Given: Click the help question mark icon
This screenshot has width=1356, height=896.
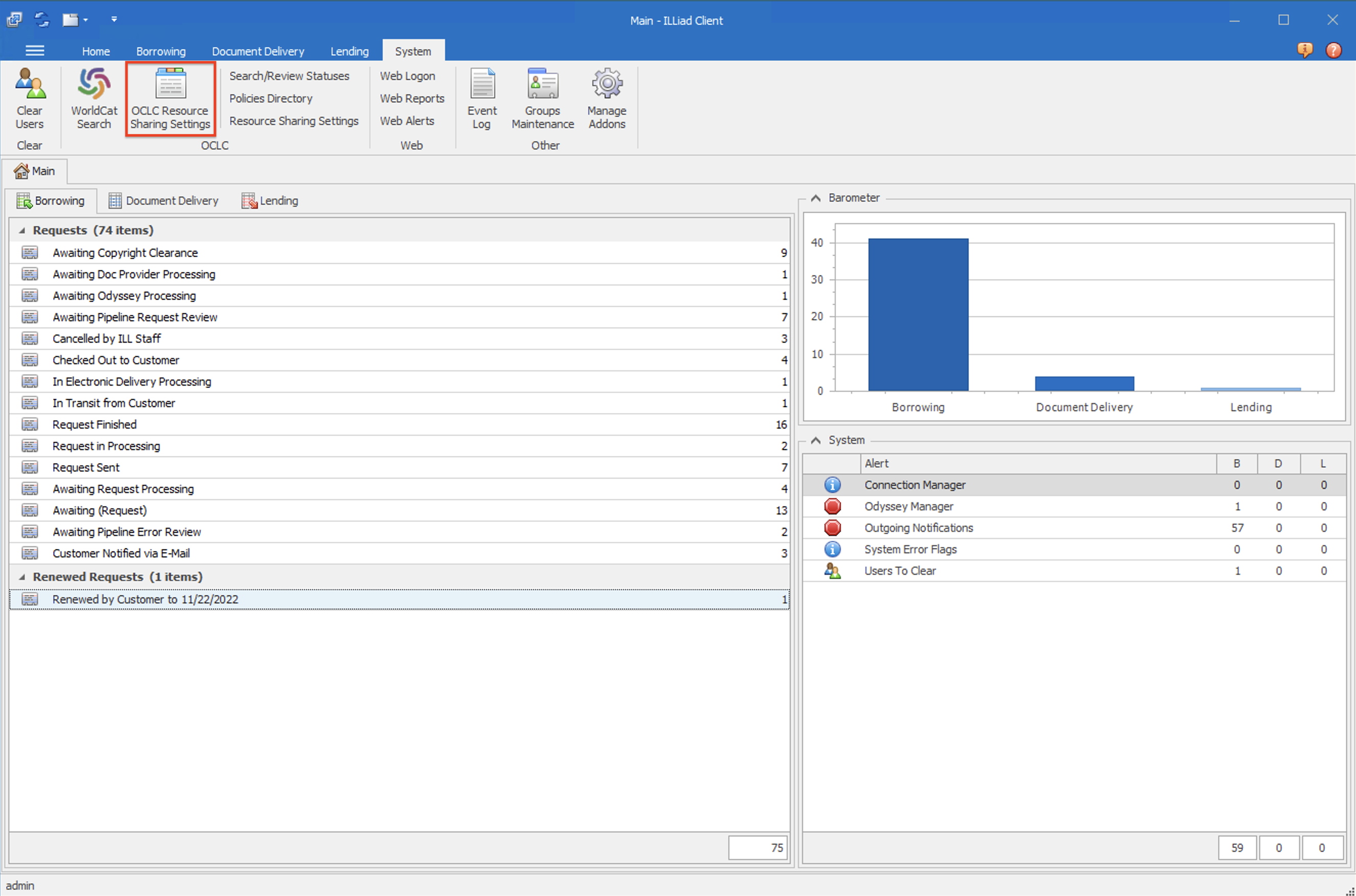Looking at the screenshot, I should click(1333, 50).
